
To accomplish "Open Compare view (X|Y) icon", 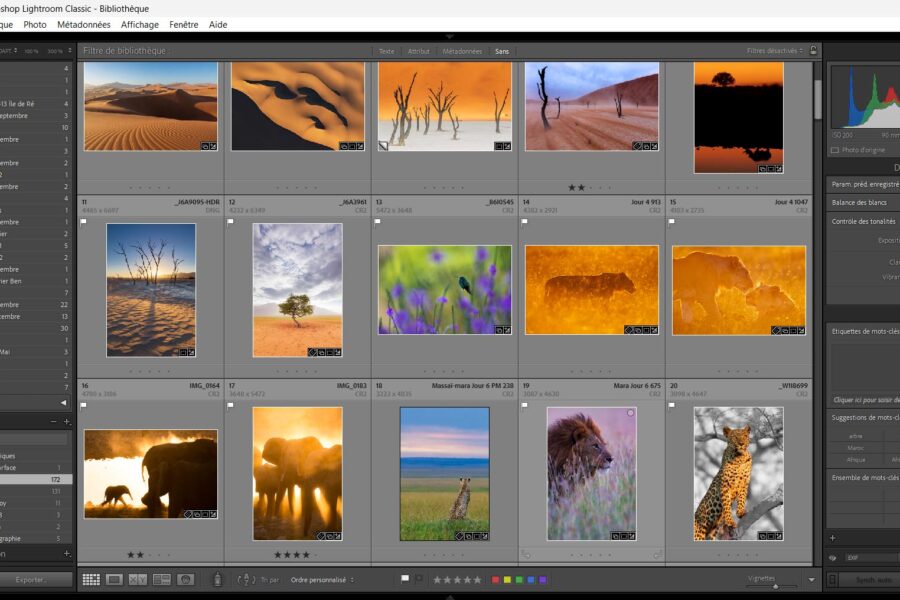I will click(138, 579).
